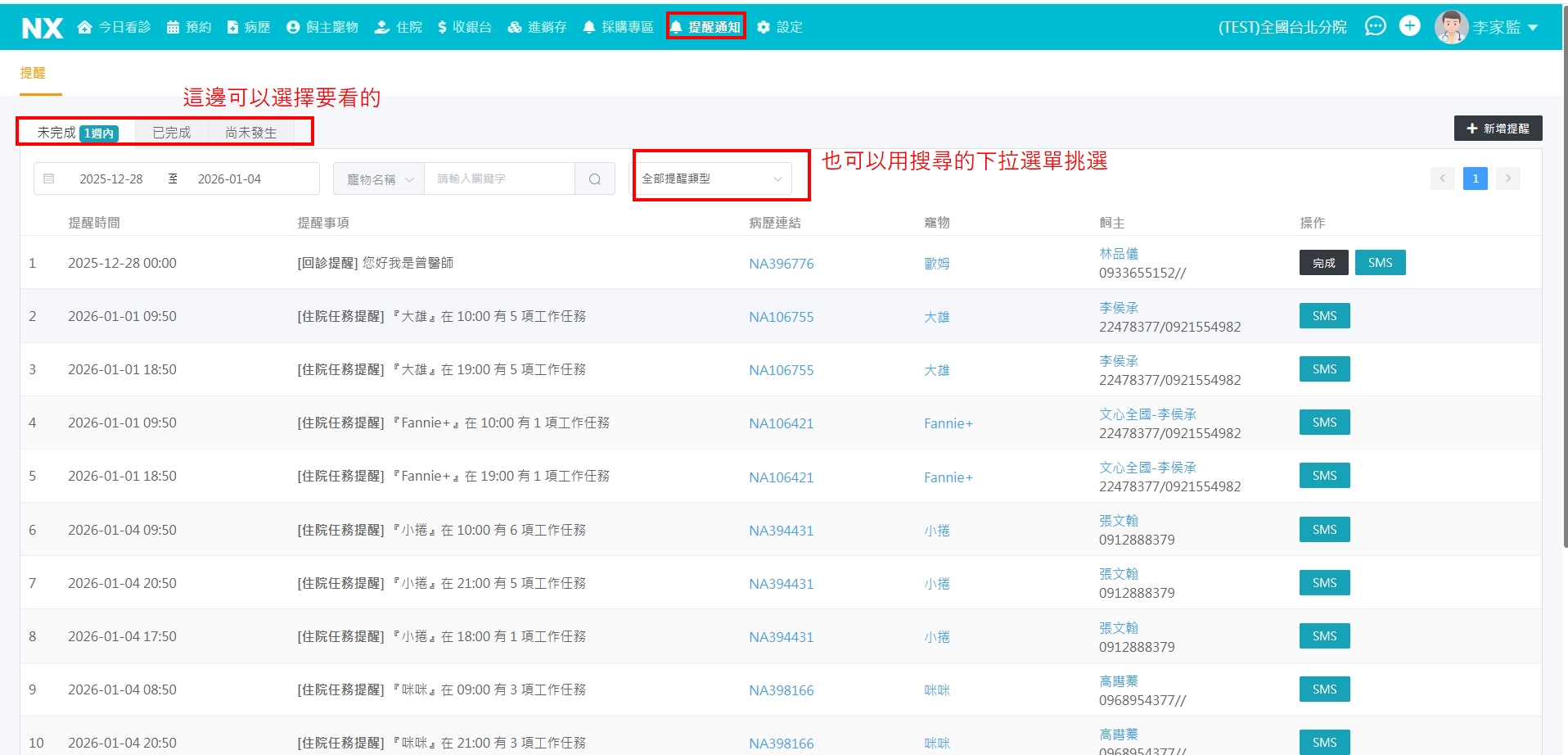Click the plus circle icon in header
Screen dimensions: 1568x755
click(1409, 27)
